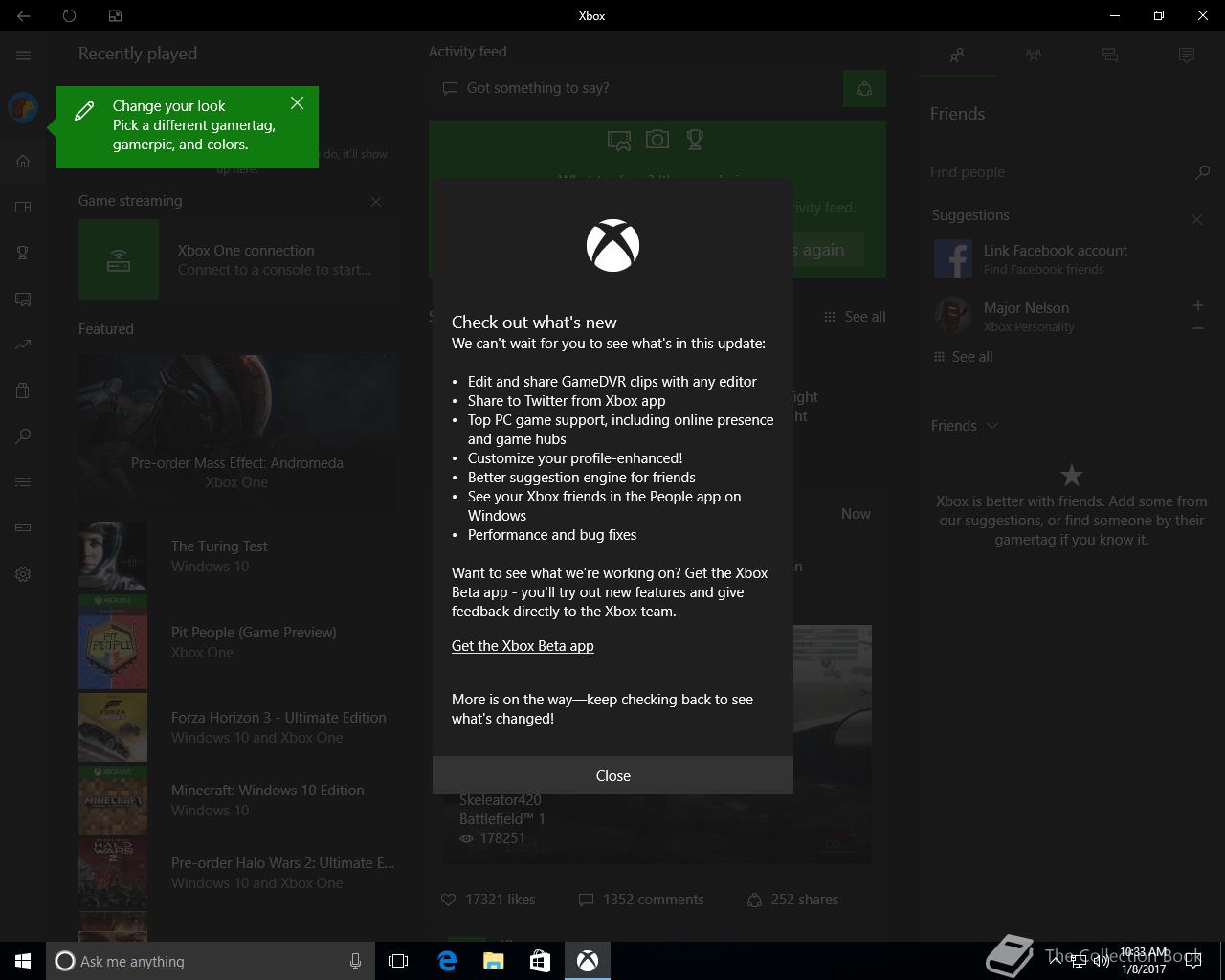This screenshot has height=980, width=1225.
Task: Open Game DVR icon in sidebar
Action: pyautogui.click(x=23, y=299)
